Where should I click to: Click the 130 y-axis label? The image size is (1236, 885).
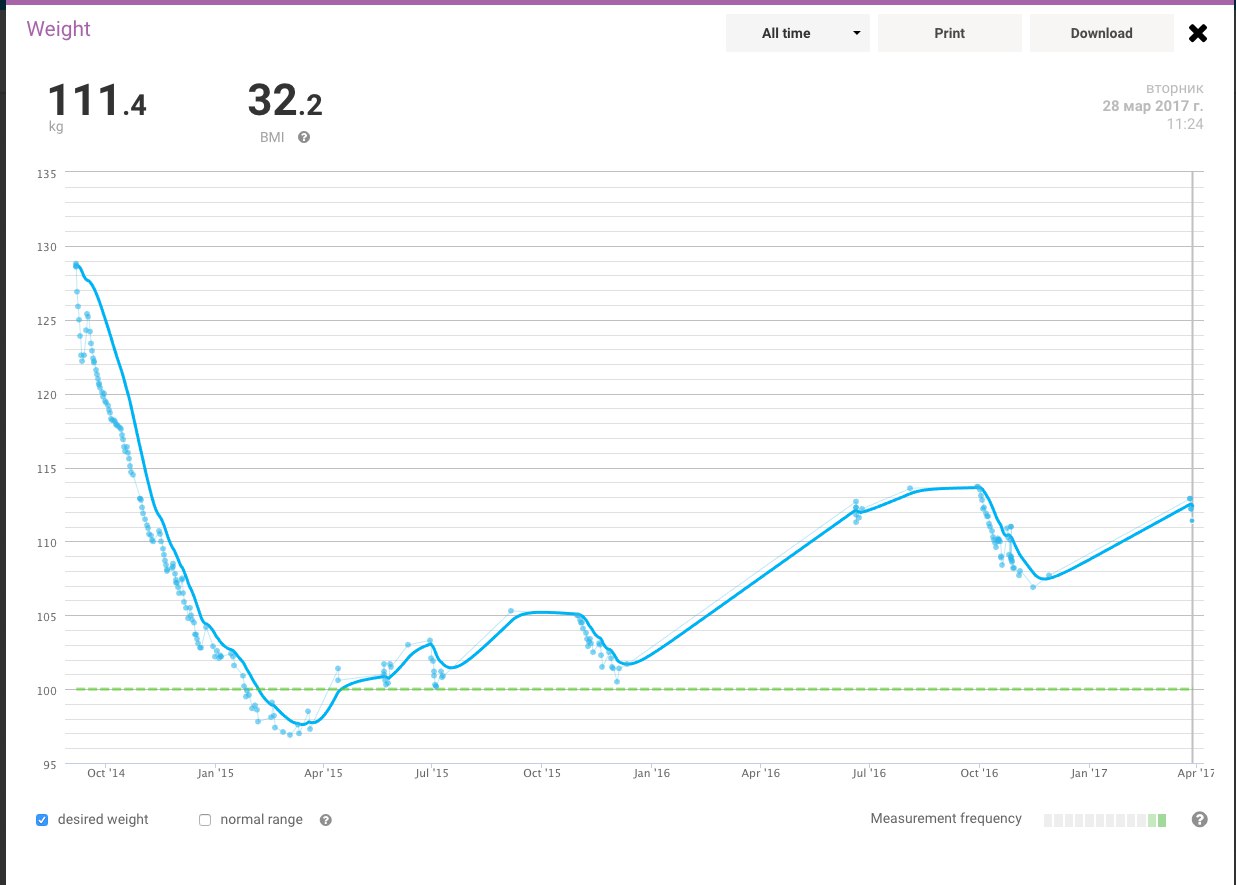click(49, 247)
